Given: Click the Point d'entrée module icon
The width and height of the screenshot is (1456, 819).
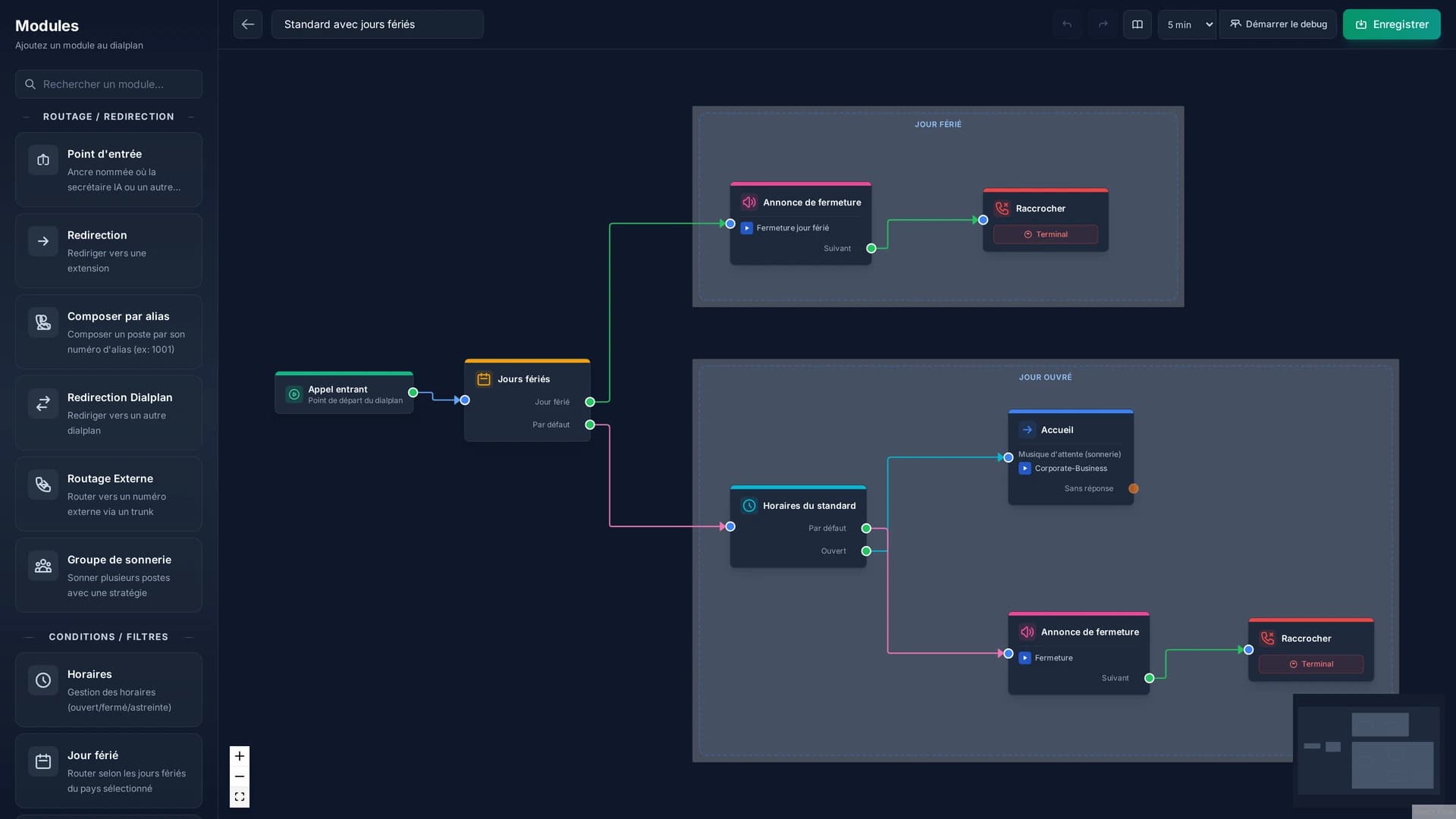Looking at the screenshot, I should click(43, 160).
